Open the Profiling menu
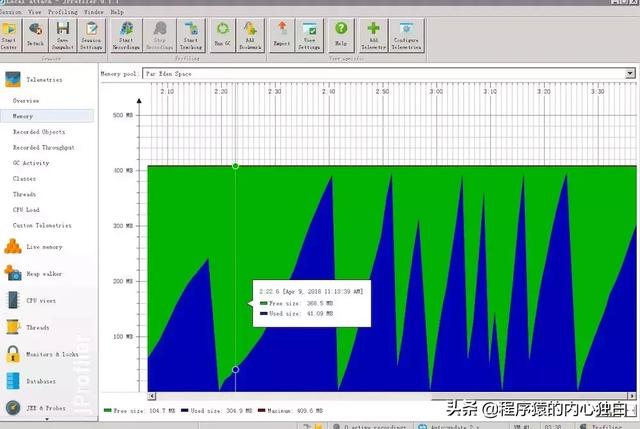This screenshot has width=640, height=429. (63, 12)
